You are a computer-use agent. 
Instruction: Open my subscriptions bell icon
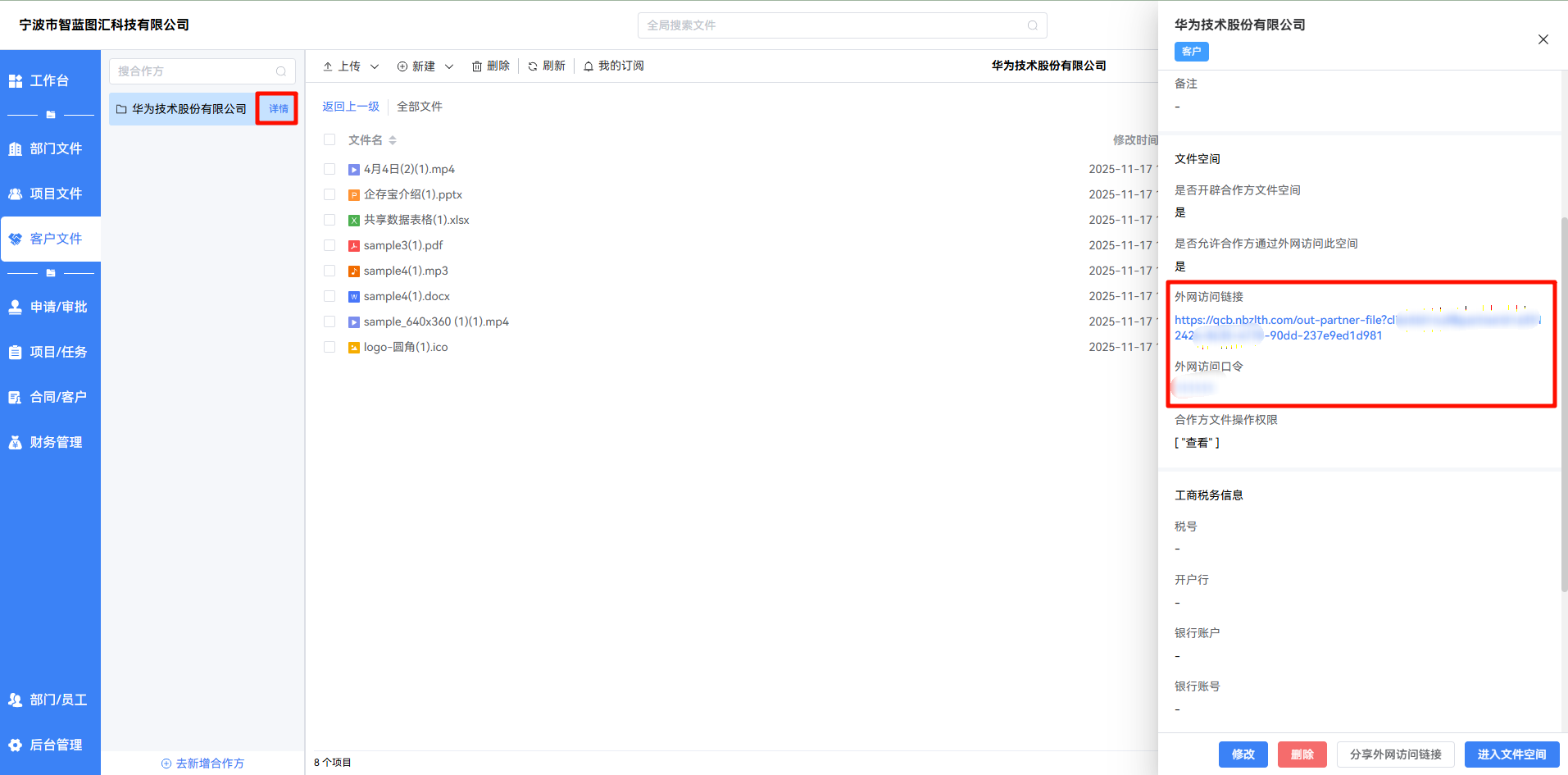click(589, 66)
